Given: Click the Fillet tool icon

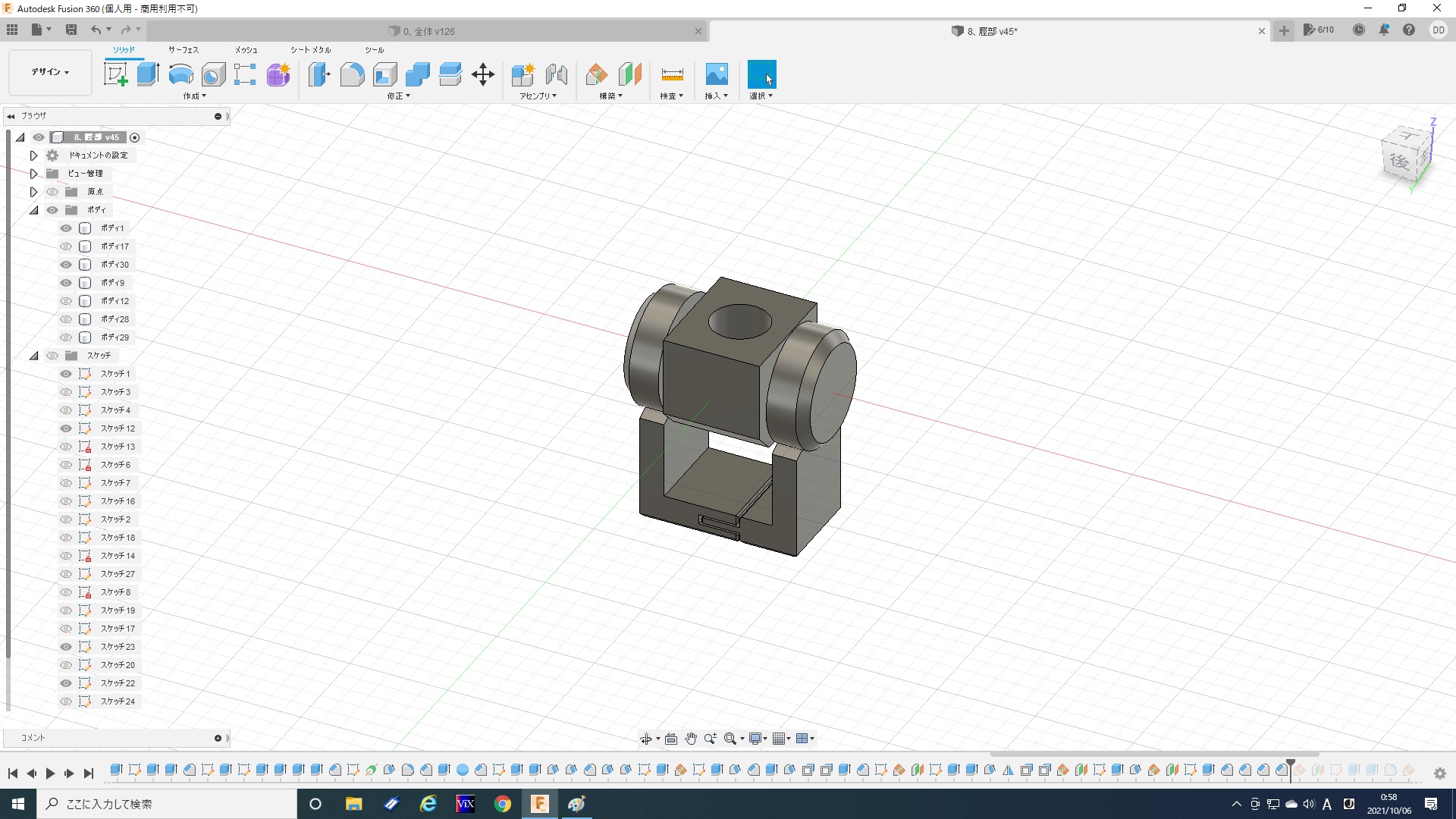Looking at the screenshot, I should point(352,74).
